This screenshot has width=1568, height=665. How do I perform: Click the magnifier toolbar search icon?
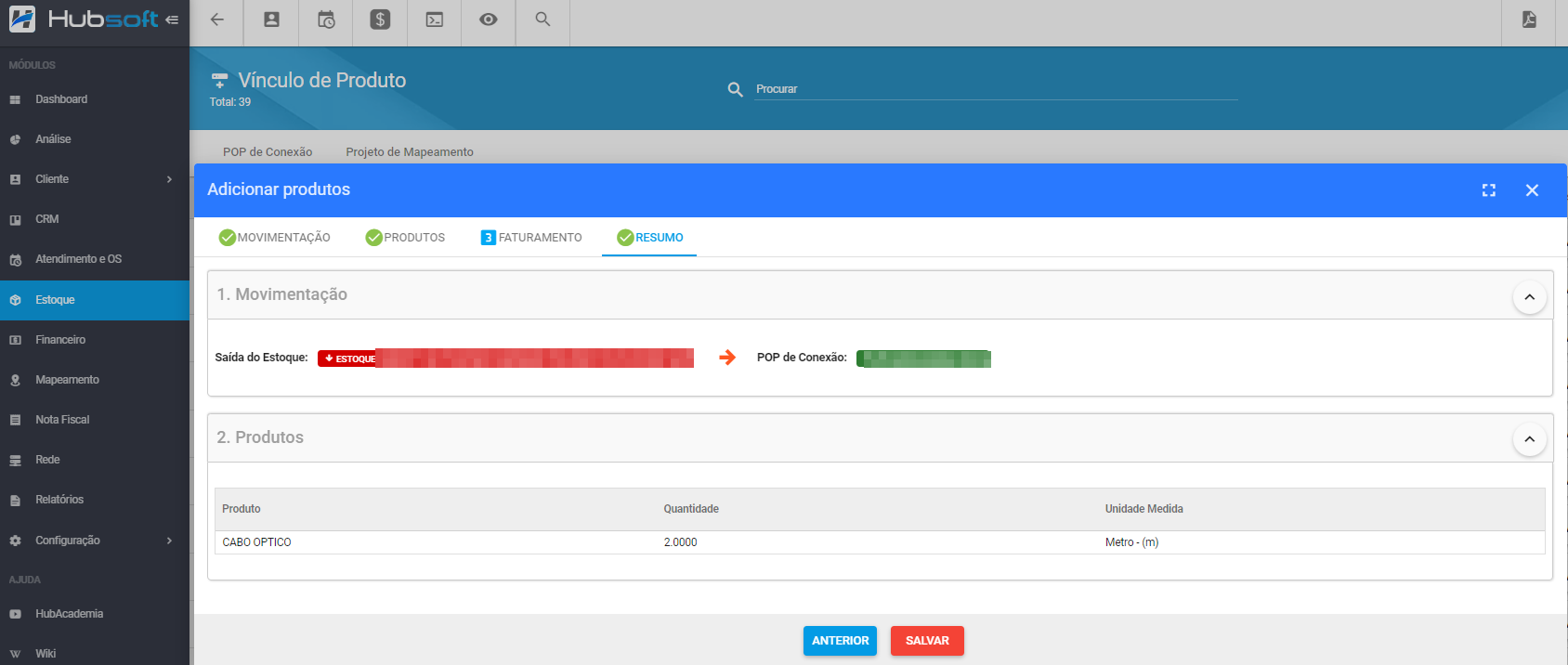[543, 20]
